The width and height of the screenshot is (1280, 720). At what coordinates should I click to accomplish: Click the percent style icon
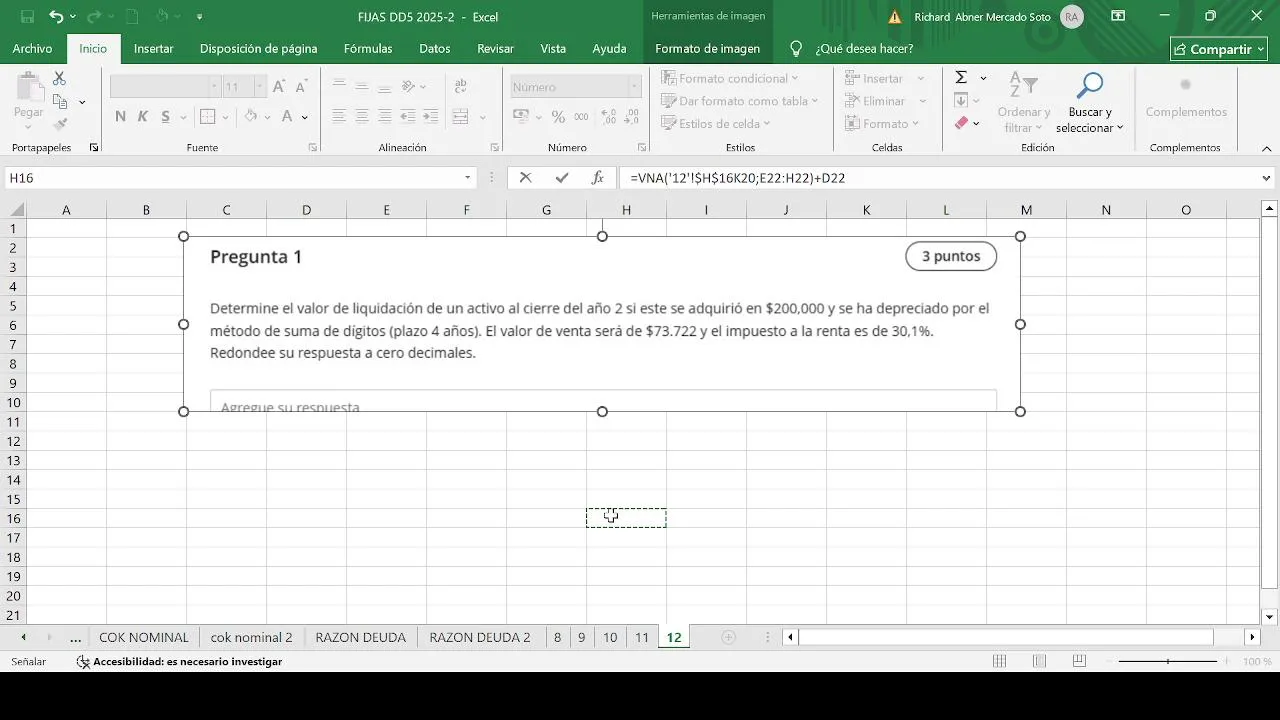click(x=558, y=116)
